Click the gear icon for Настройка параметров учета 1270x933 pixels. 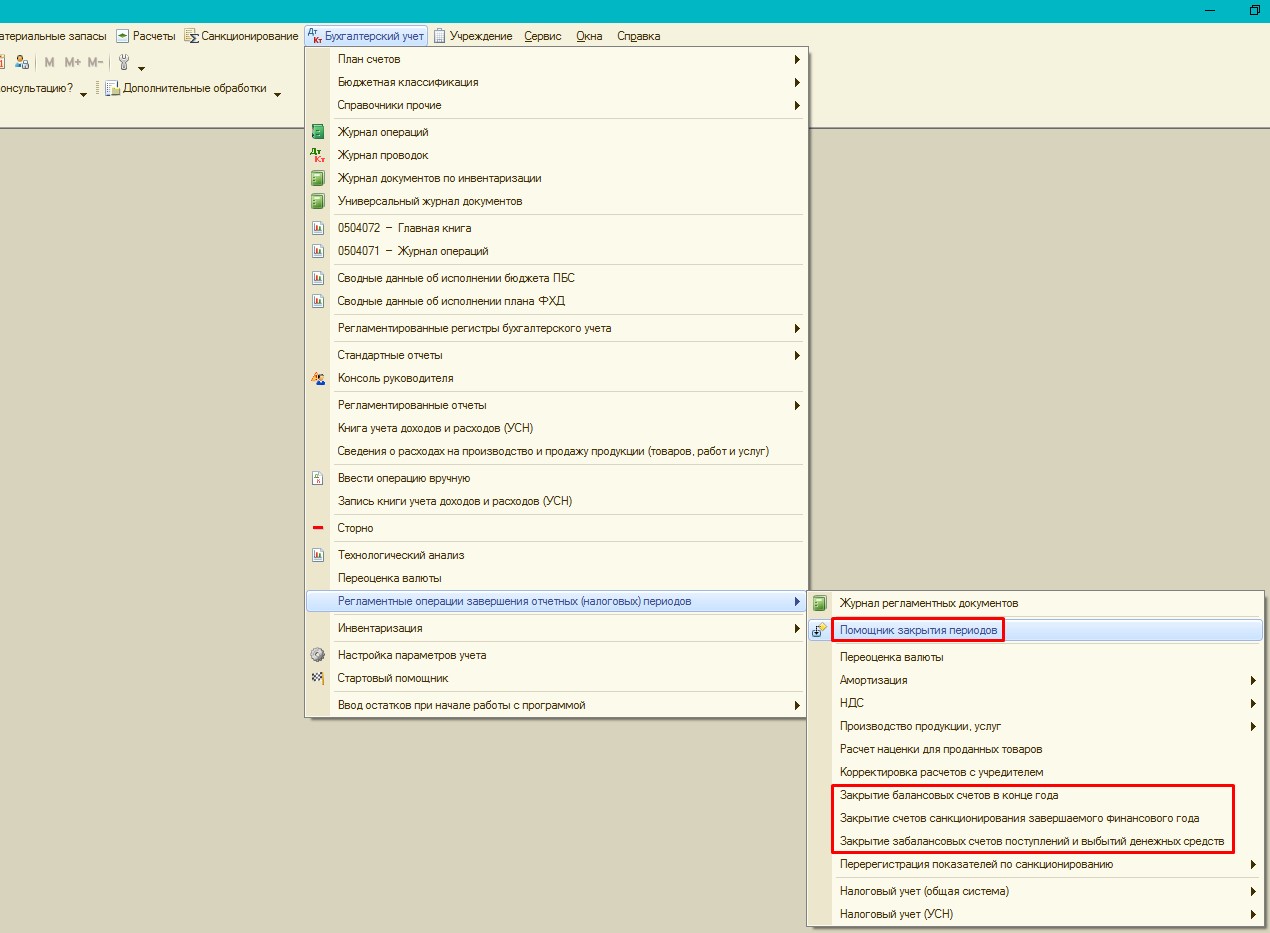318,655
